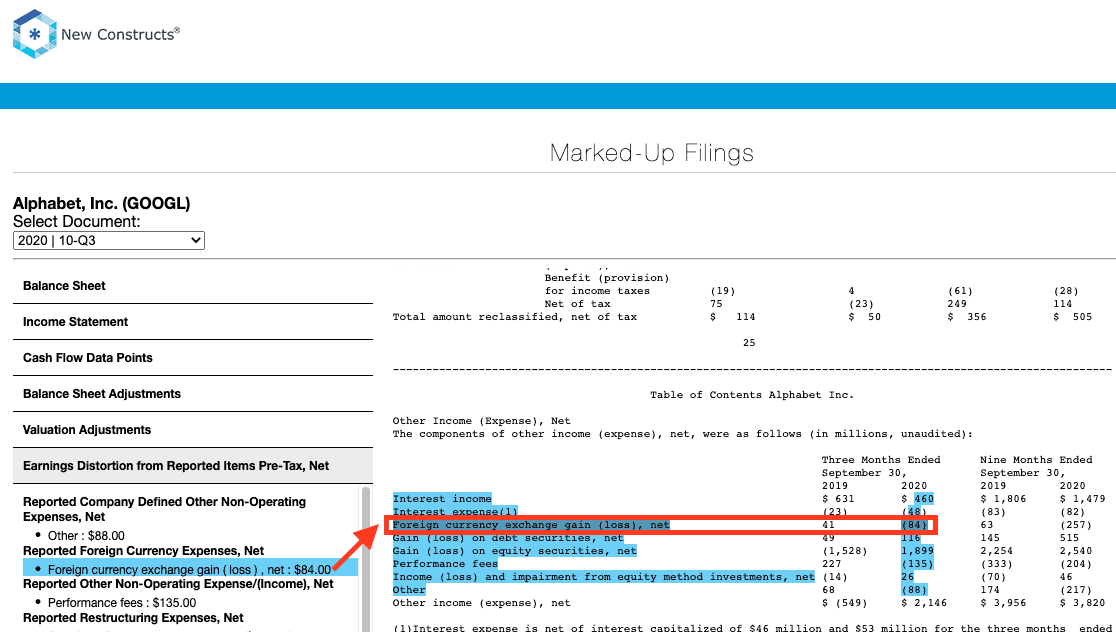Click the 'Other income (expense), net' total label
The image size is (1116, 632).
pos(482,603)
